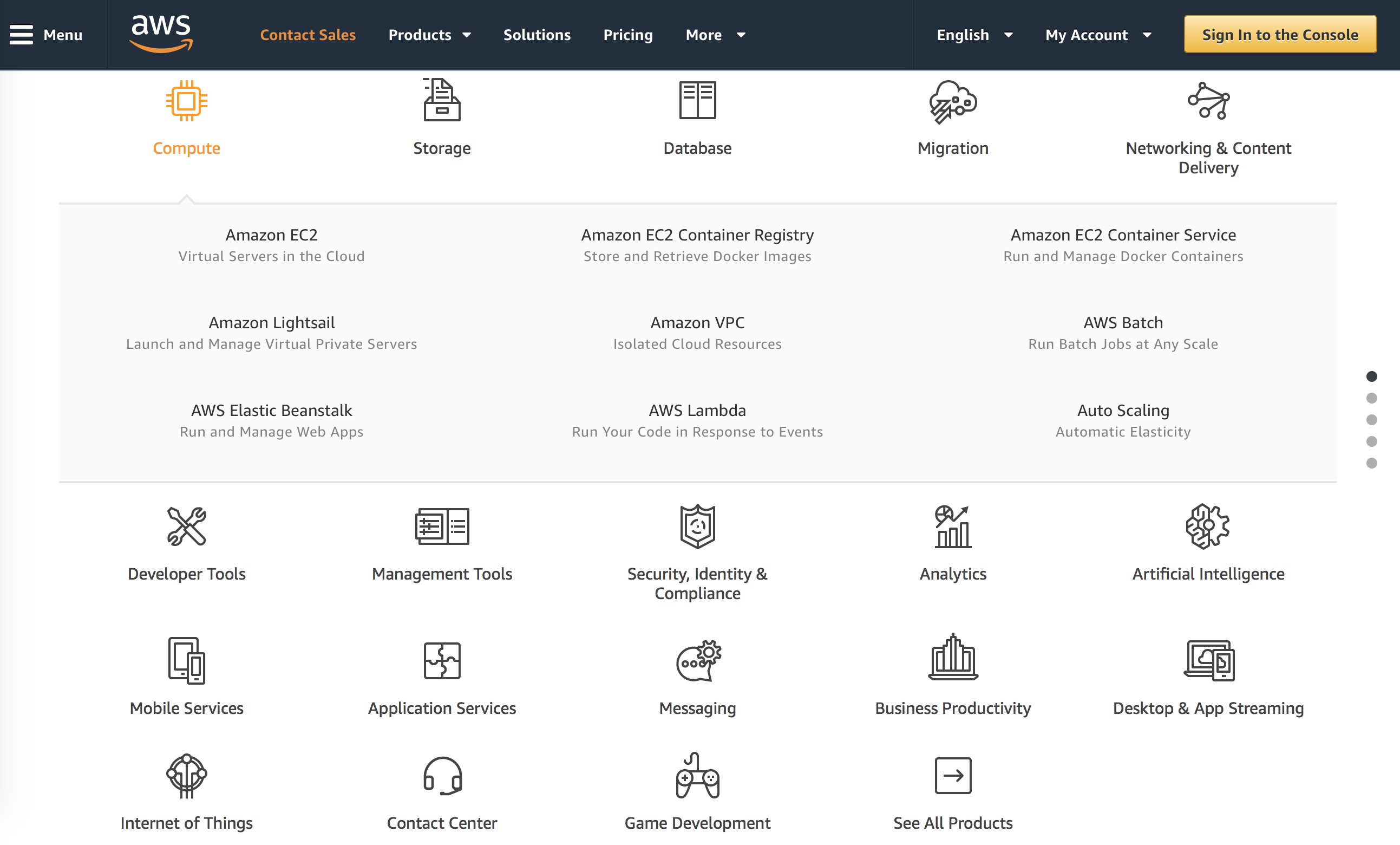
Task: Open the More dropdown
Action: pyautogui.click(x=715, y=35)
